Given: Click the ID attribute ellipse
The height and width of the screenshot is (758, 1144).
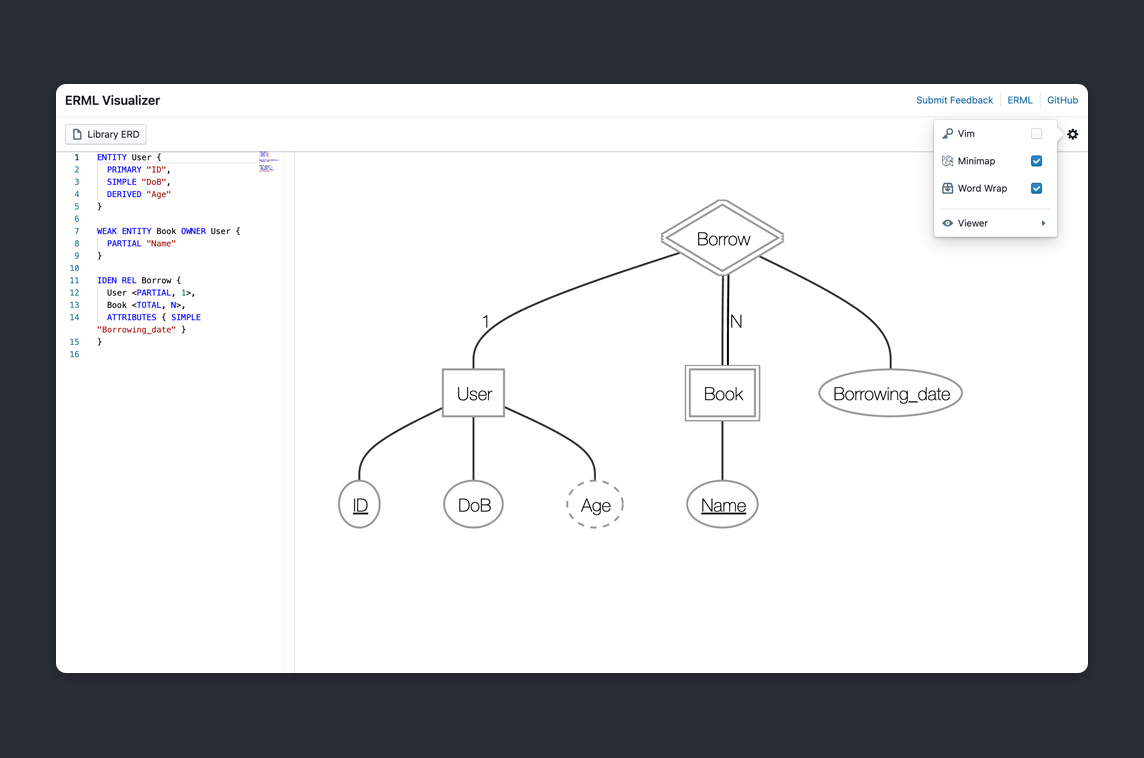Looking at the screenshot, I should (x=360, y=505).
